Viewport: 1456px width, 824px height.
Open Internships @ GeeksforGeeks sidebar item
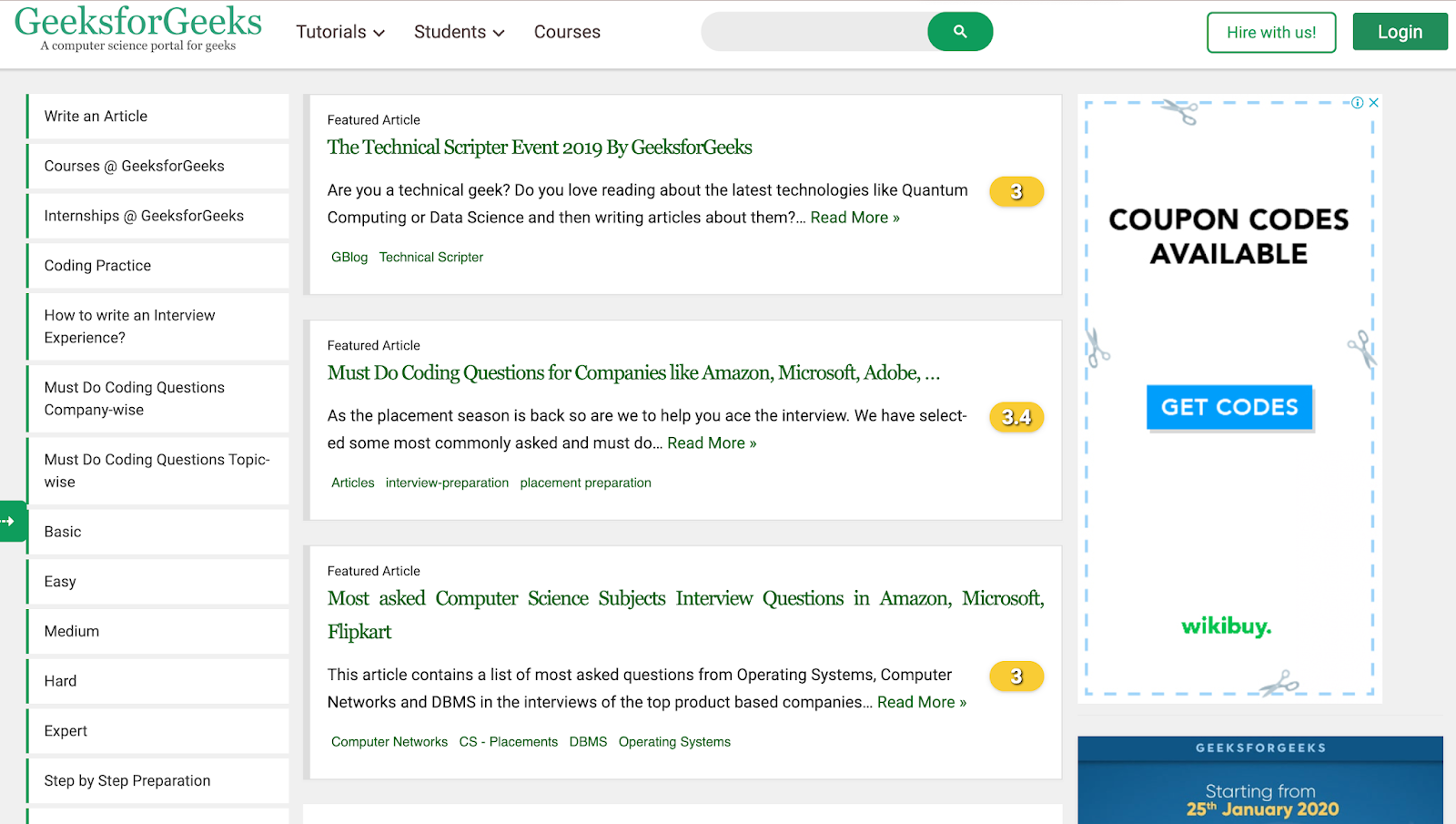click(157, 216)
